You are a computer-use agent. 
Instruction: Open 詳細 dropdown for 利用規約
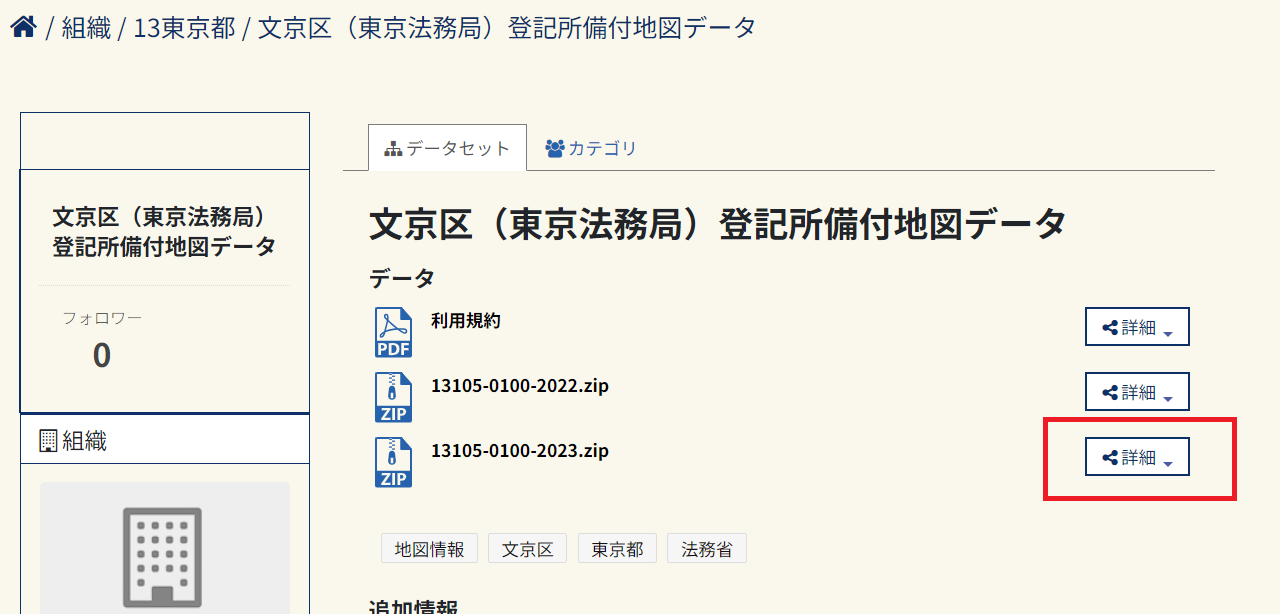[x=1137, y=327]
